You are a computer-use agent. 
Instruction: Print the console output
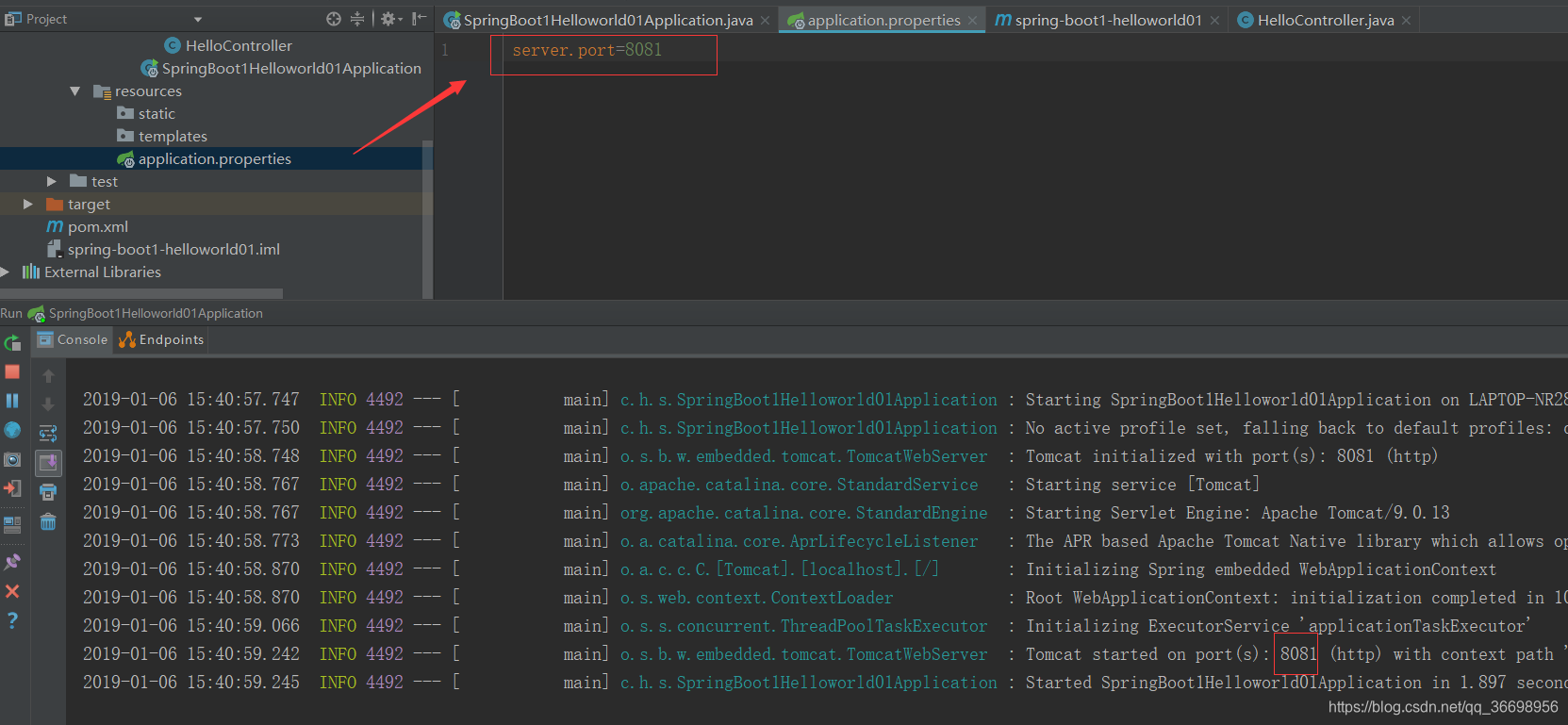[x=48, y=492]
